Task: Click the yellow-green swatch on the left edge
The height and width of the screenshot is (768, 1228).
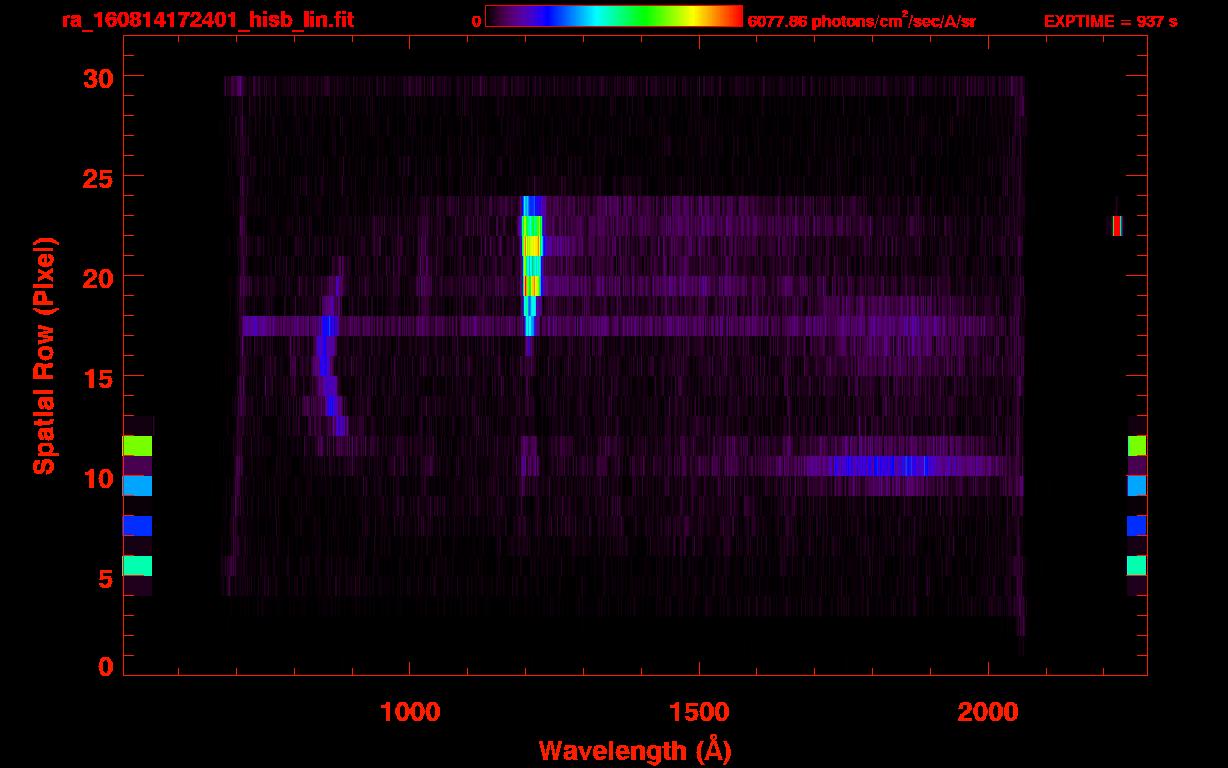Action: [x=137, y=446]
